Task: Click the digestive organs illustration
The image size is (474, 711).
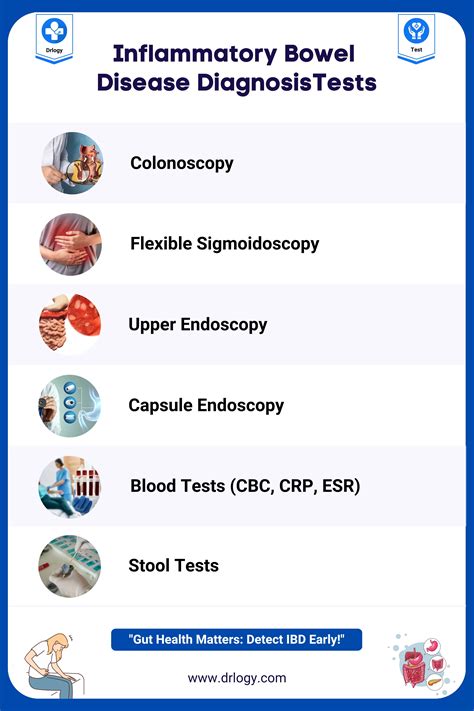Action: pyautogui.click(x=421, y=664)
